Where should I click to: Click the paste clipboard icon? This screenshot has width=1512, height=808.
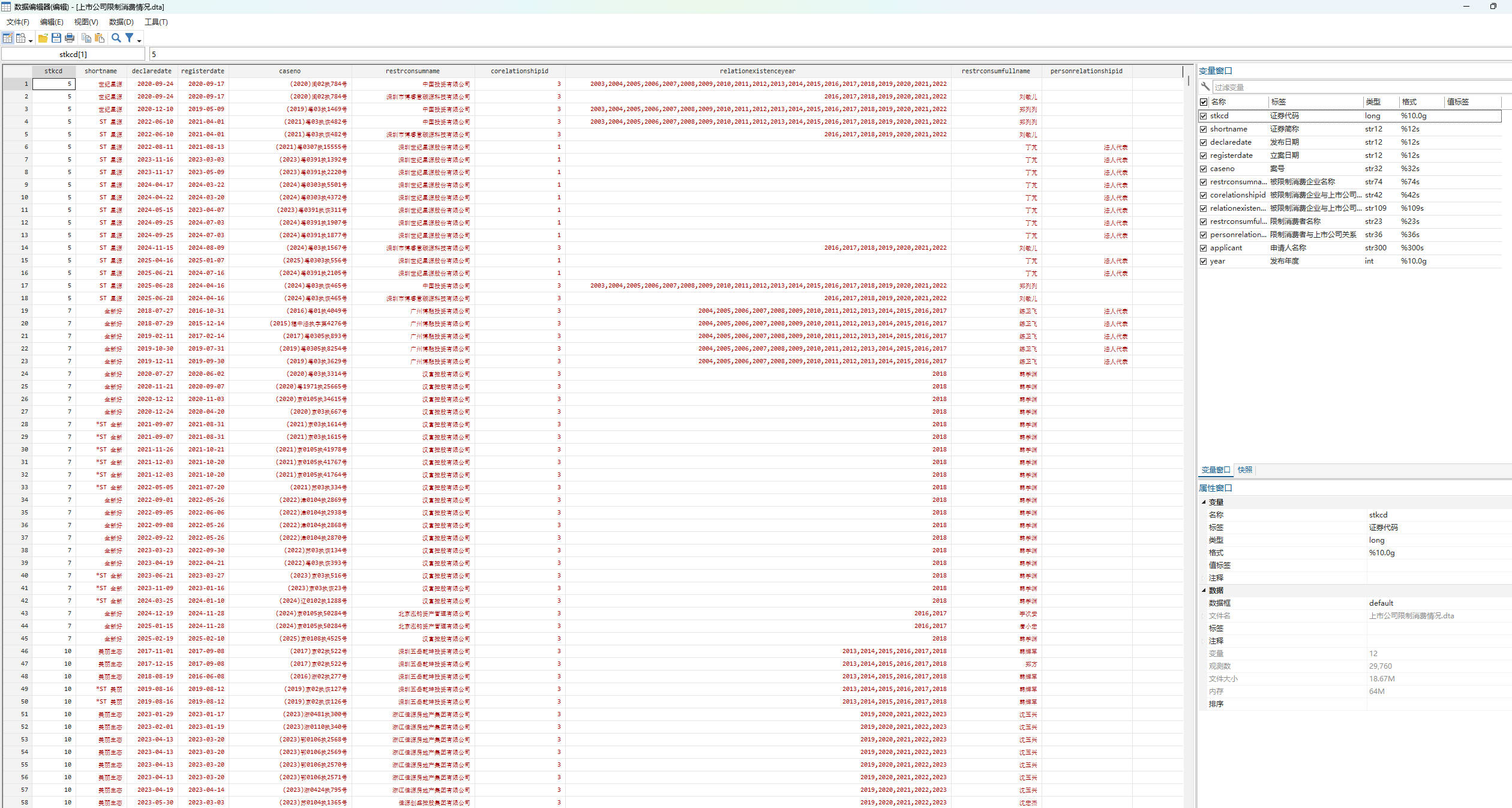coord(100,38)
